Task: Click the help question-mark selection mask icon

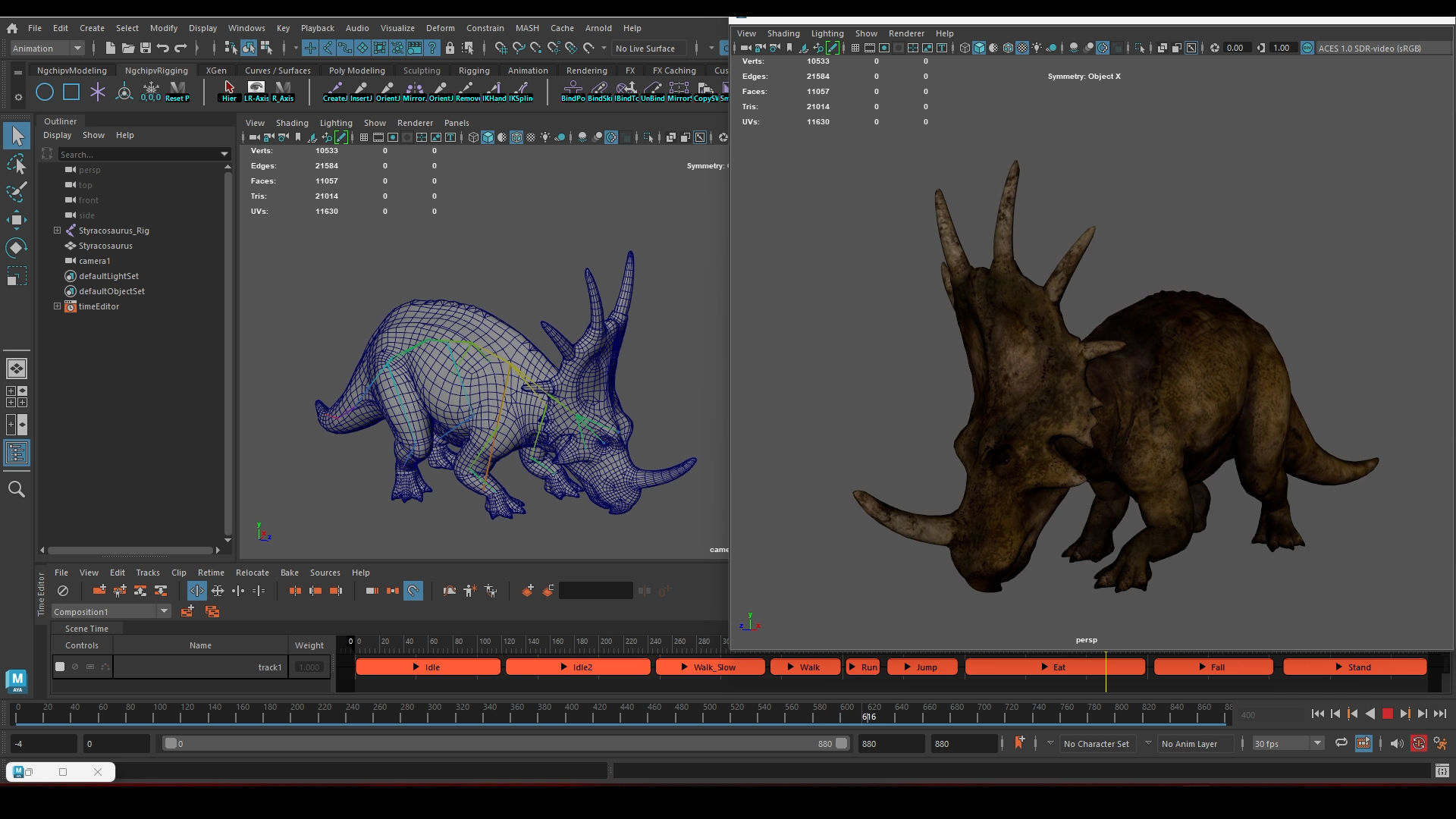Action: point(432,48)
